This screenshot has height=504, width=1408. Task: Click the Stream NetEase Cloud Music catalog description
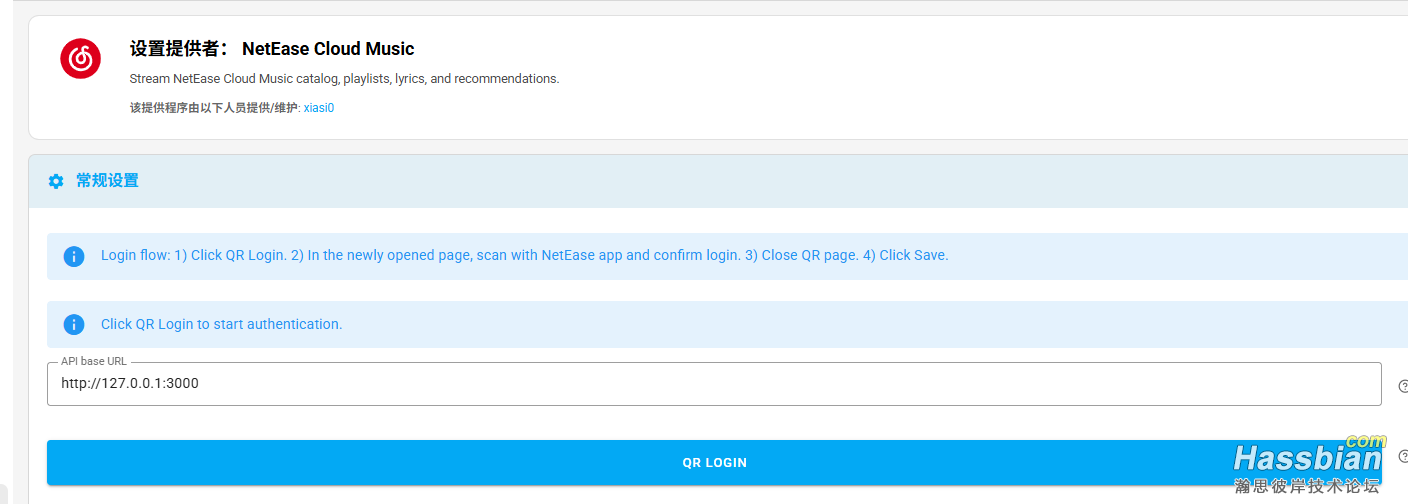(344, 78)
